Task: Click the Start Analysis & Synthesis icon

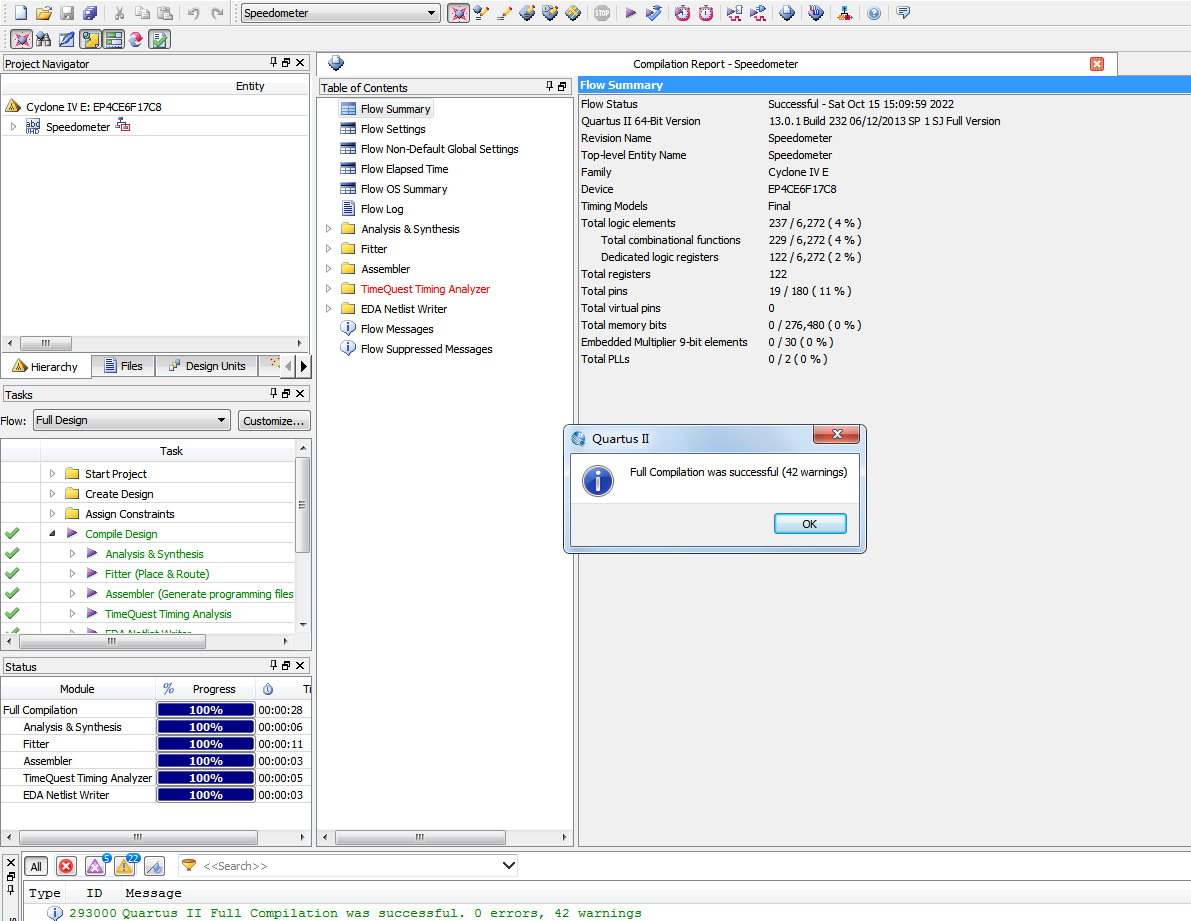Action: [x=653, y=13]
